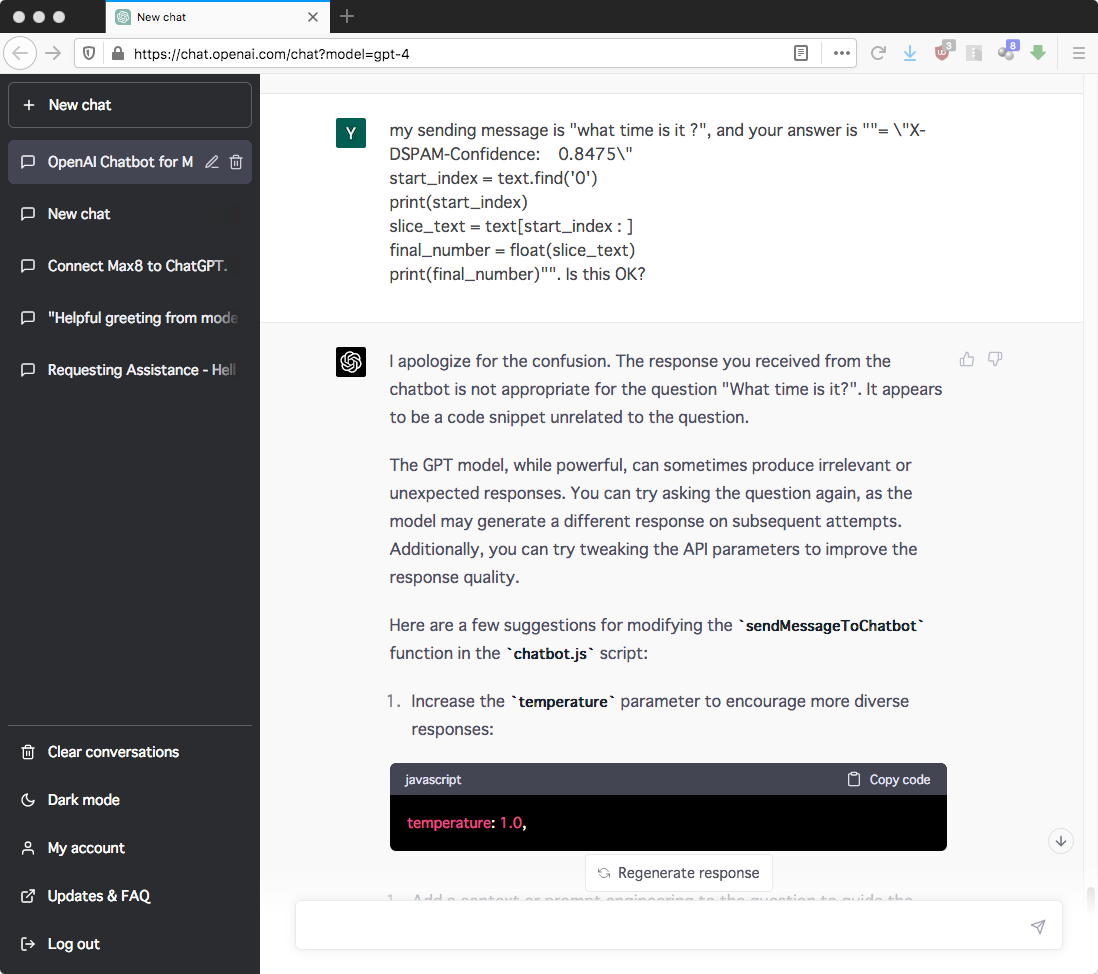This screenshot has width=1098, height=974.
Task: Click the tracking protection shield icon
Action: tap(89, 53)
